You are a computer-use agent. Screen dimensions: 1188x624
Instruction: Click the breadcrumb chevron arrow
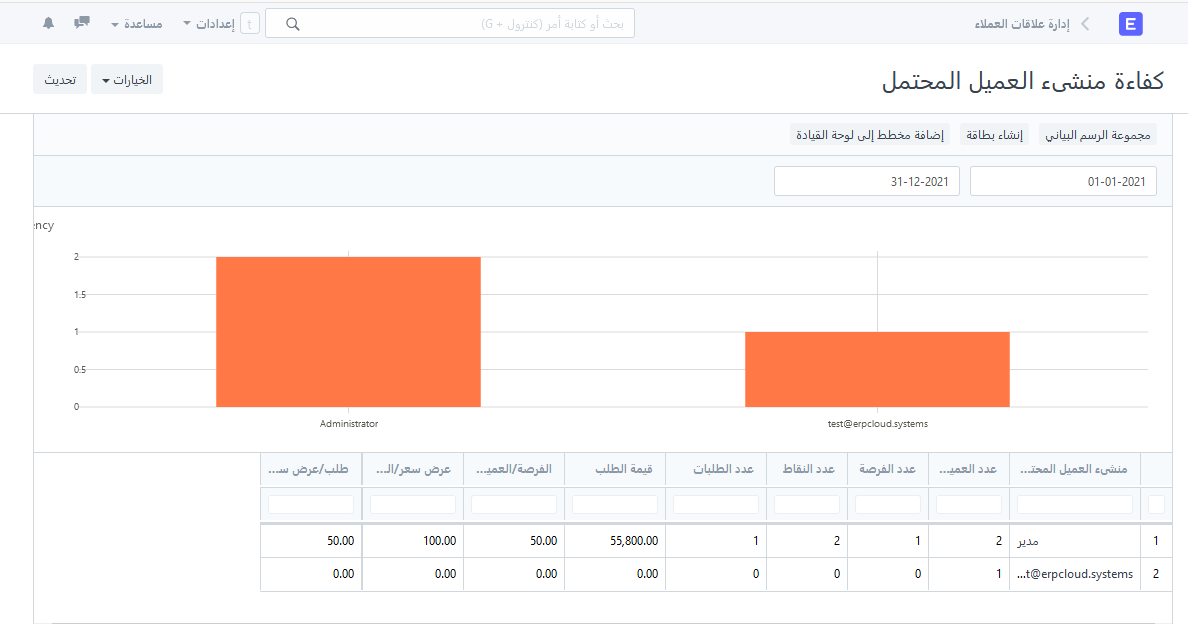1085,24
